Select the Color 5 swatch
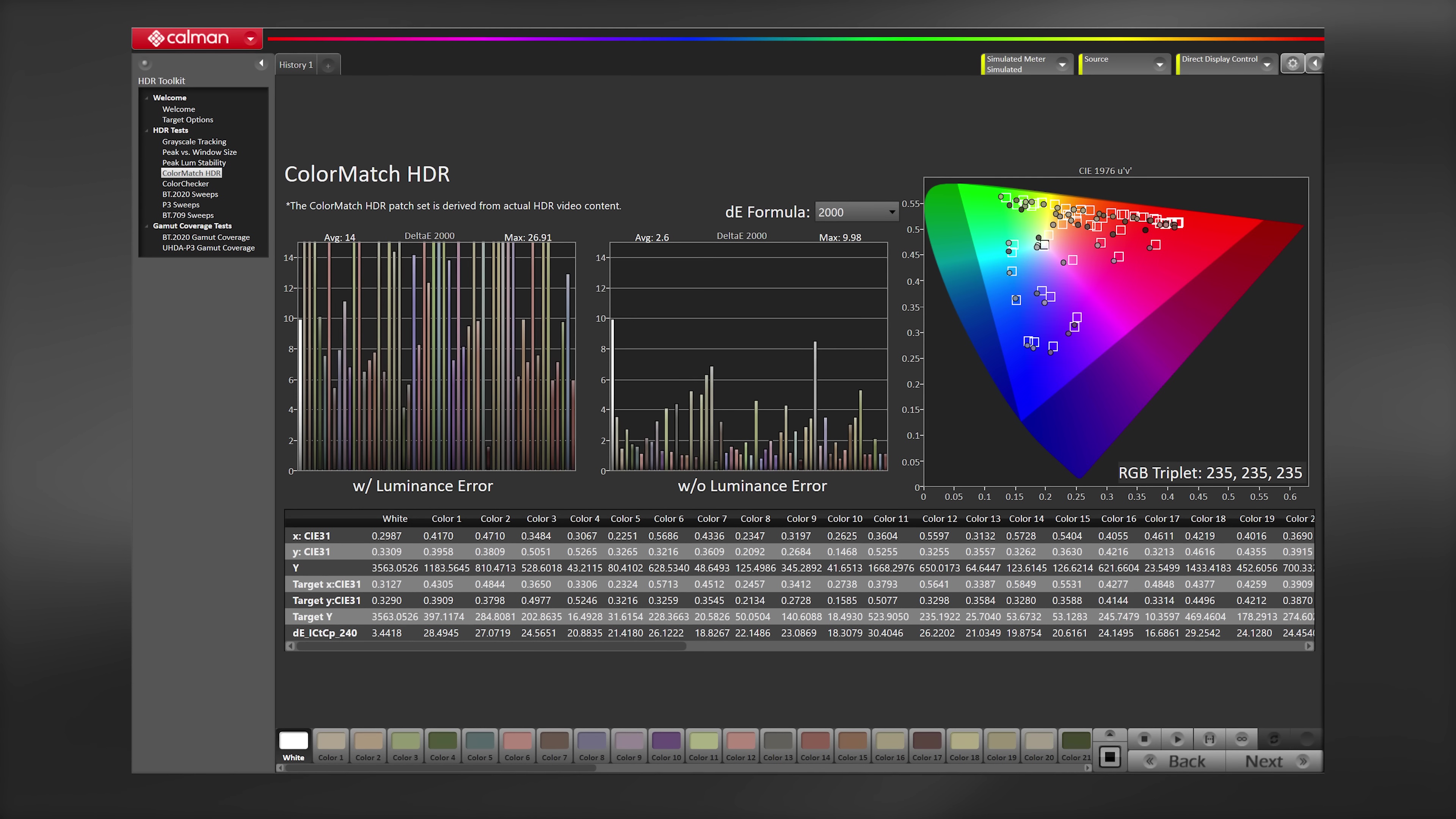The width and height of the screenshot is (1456, 819). pos(480,746)
